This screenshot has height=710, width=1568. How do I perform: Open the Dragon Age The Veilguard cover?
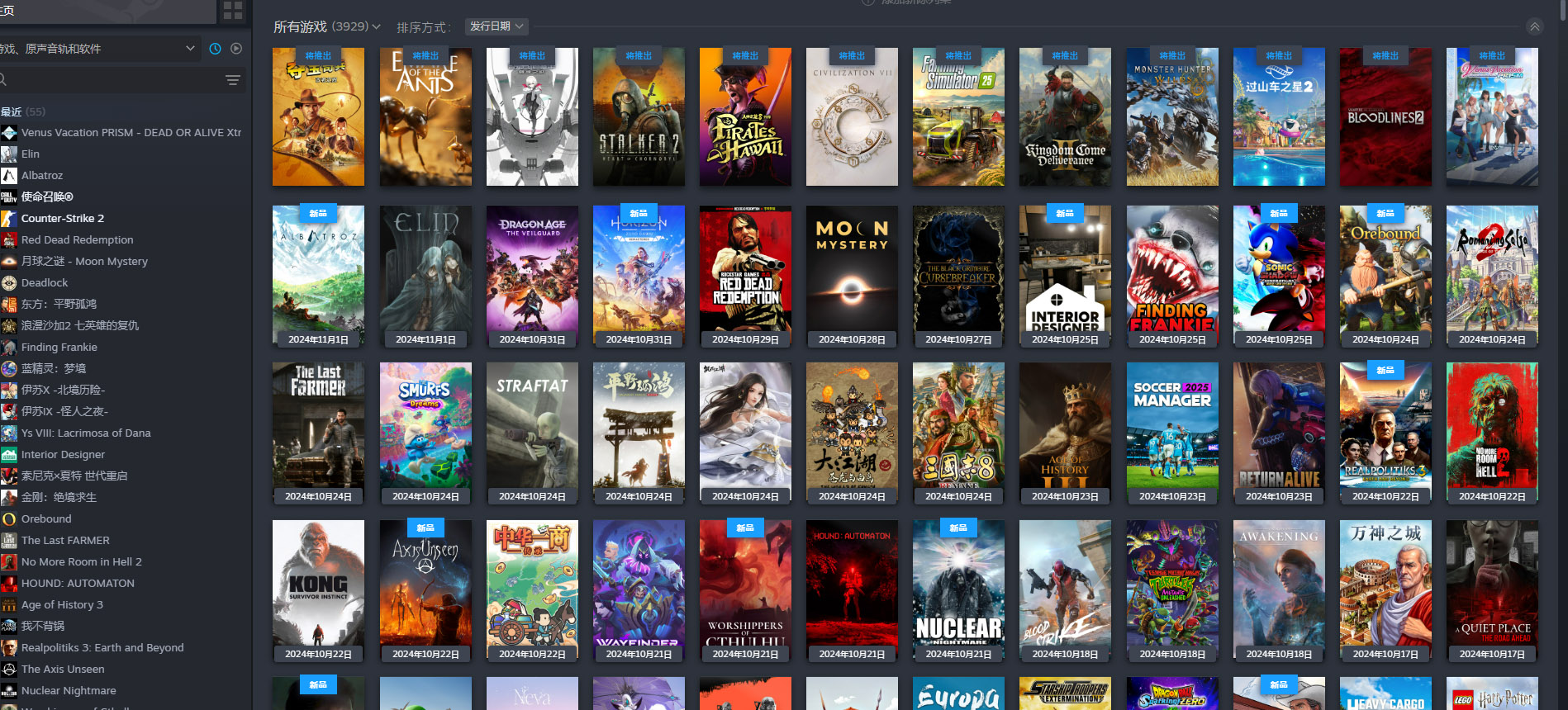point(532,274)
